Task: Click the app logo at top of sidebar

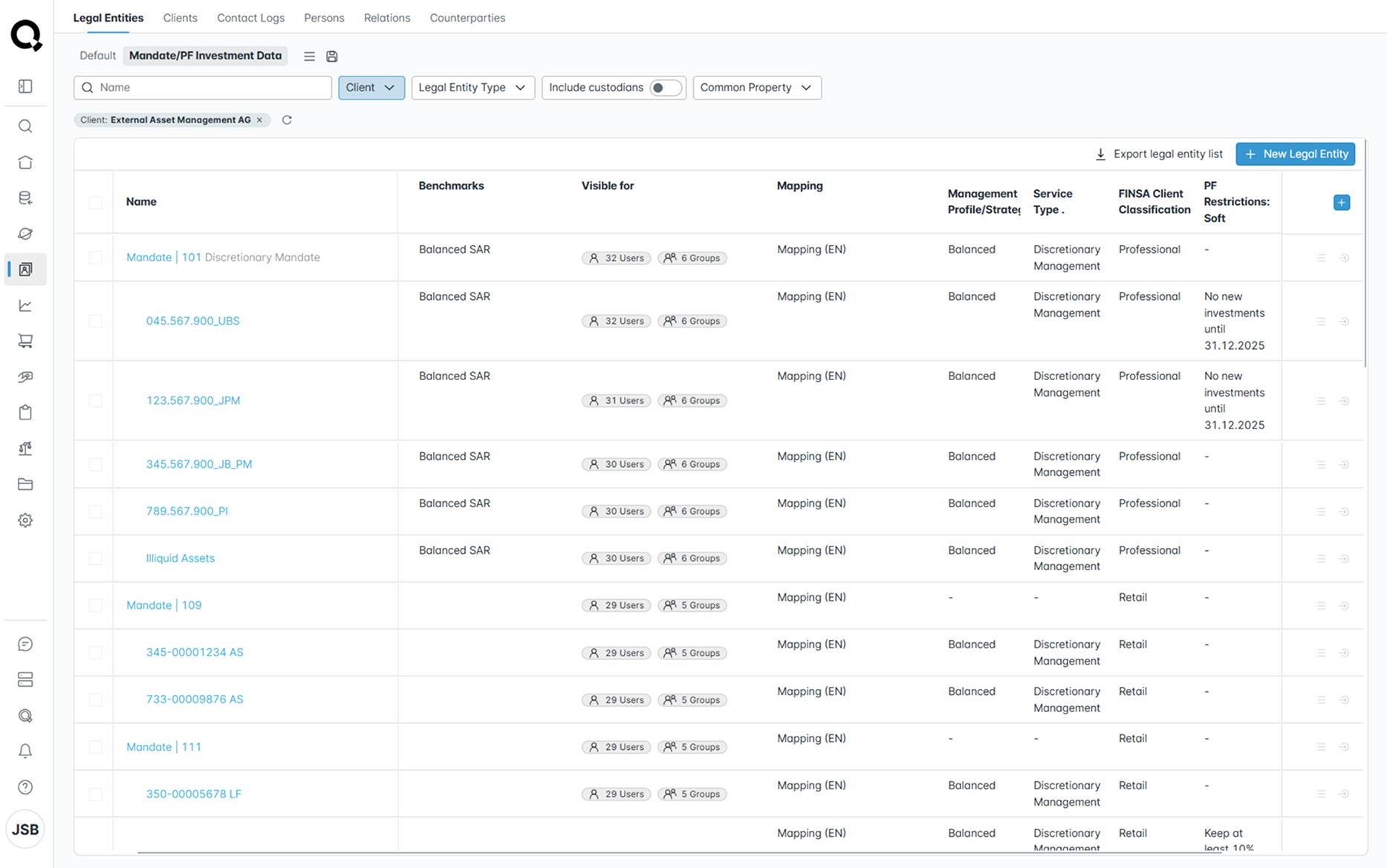Action: 26,35
